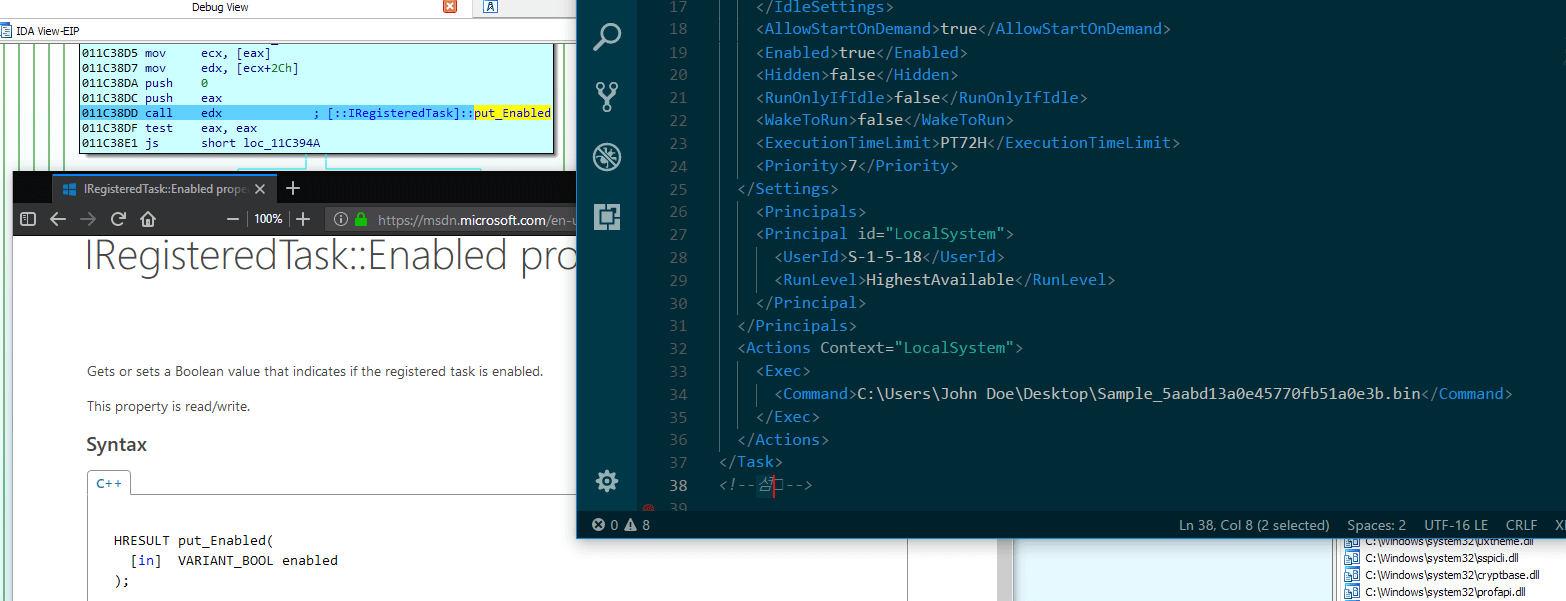
Task: Select sspicli.dll module icon in IDA list
Action: 1352,558
